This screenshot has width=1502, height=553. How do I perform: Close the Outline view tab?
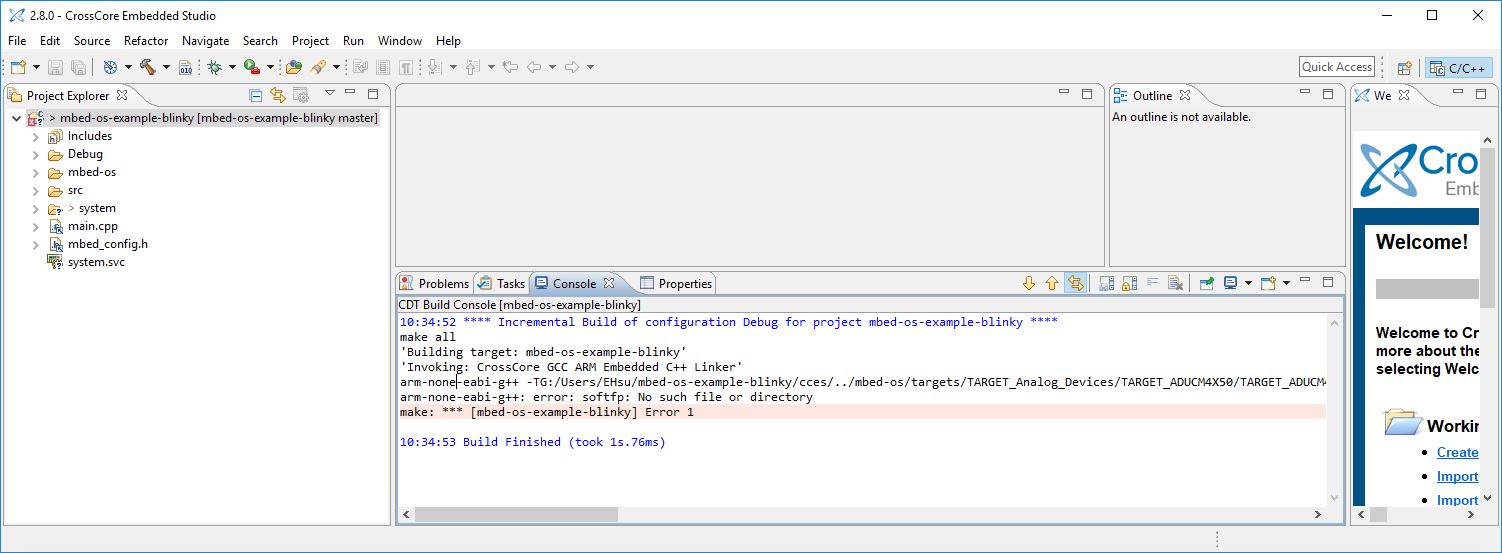click(x=1185, y=95)
